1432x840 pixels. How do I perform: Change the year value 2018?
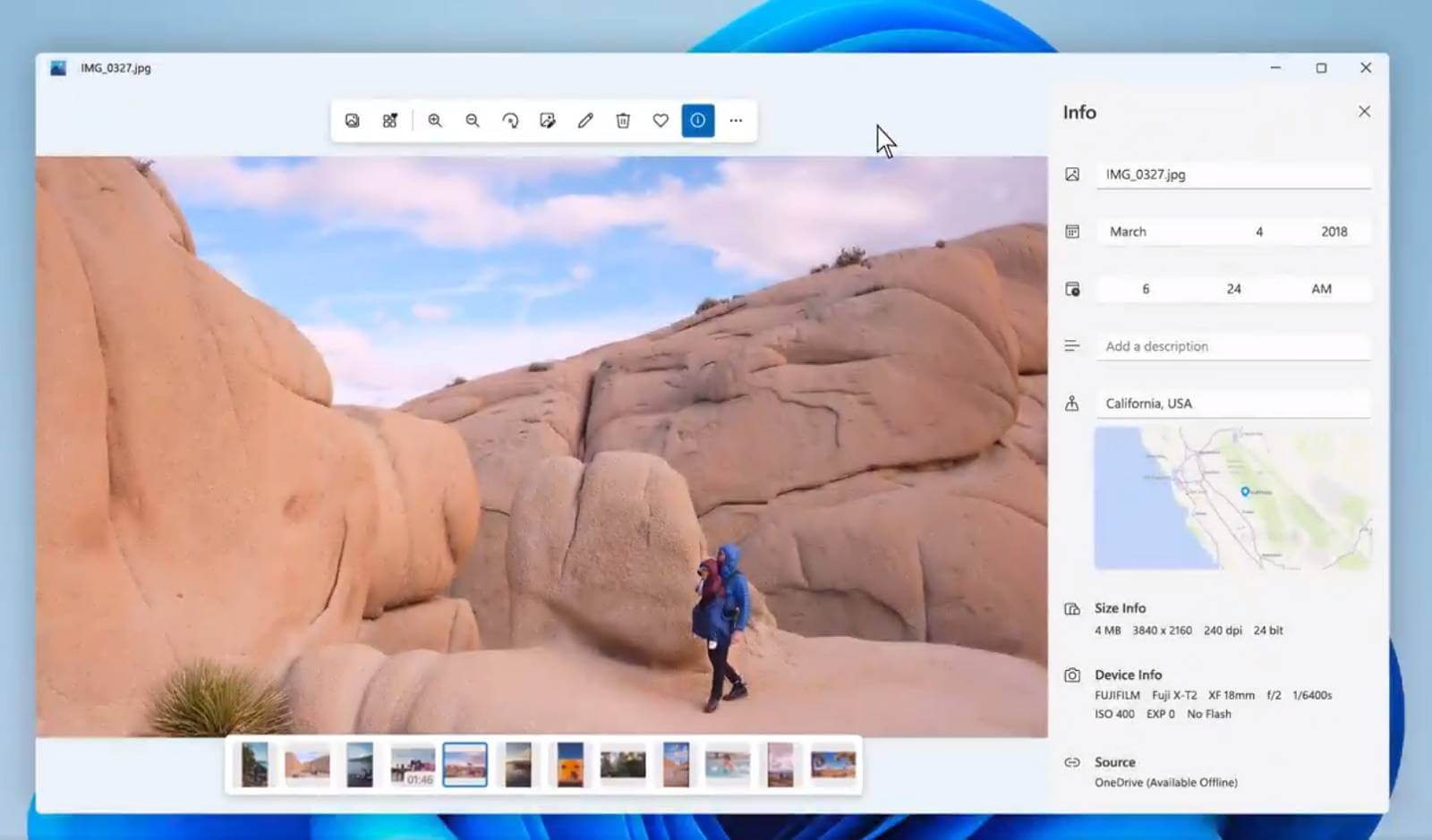(1334, 232)
